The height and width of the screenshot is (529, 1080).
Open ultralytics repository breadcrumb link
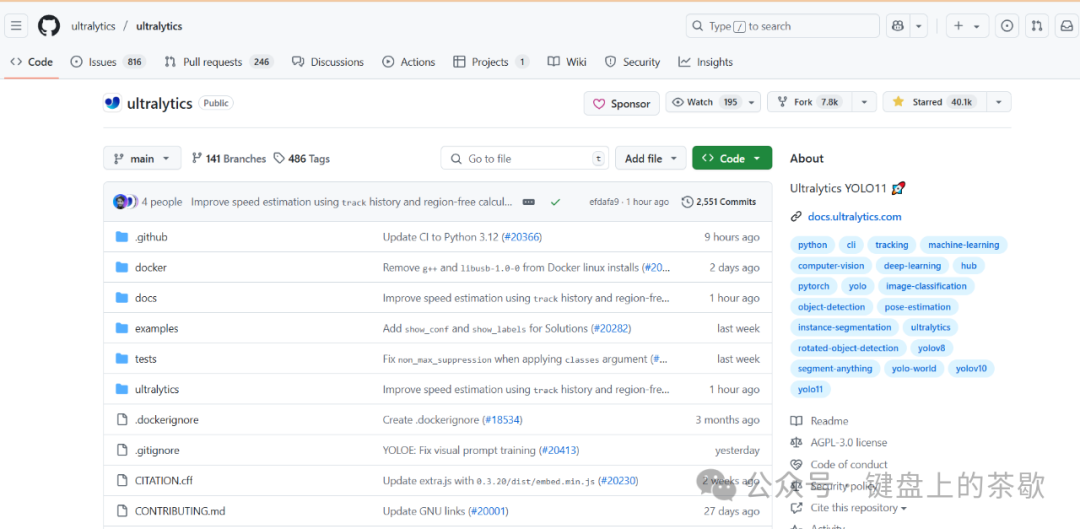159,26
